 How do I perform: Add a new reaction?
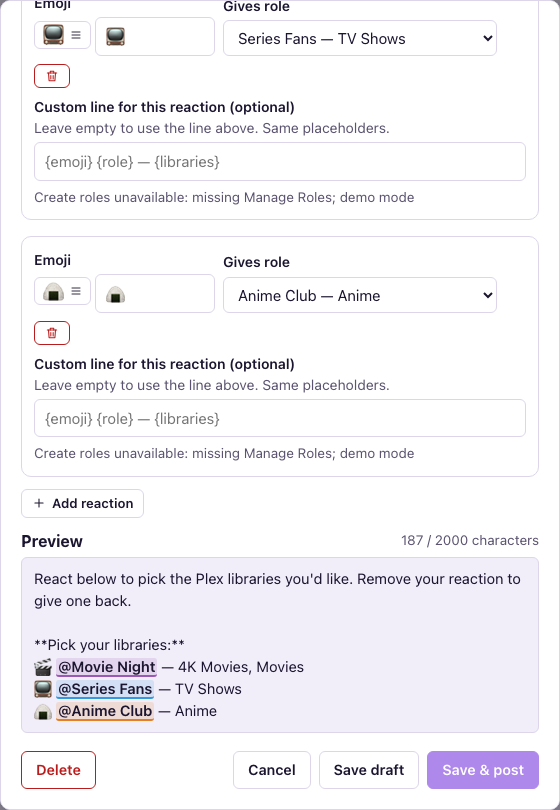(83, 504)
